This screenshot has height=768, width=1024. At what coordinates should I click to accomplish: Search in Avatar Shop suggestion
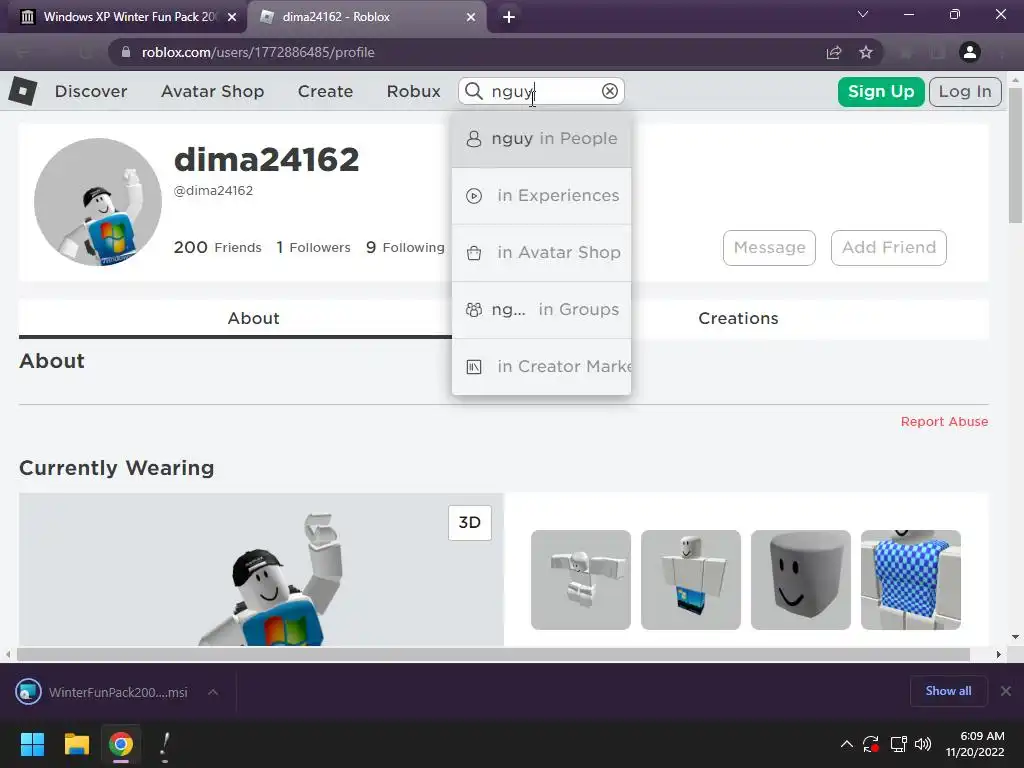click(x=541, y=253)
